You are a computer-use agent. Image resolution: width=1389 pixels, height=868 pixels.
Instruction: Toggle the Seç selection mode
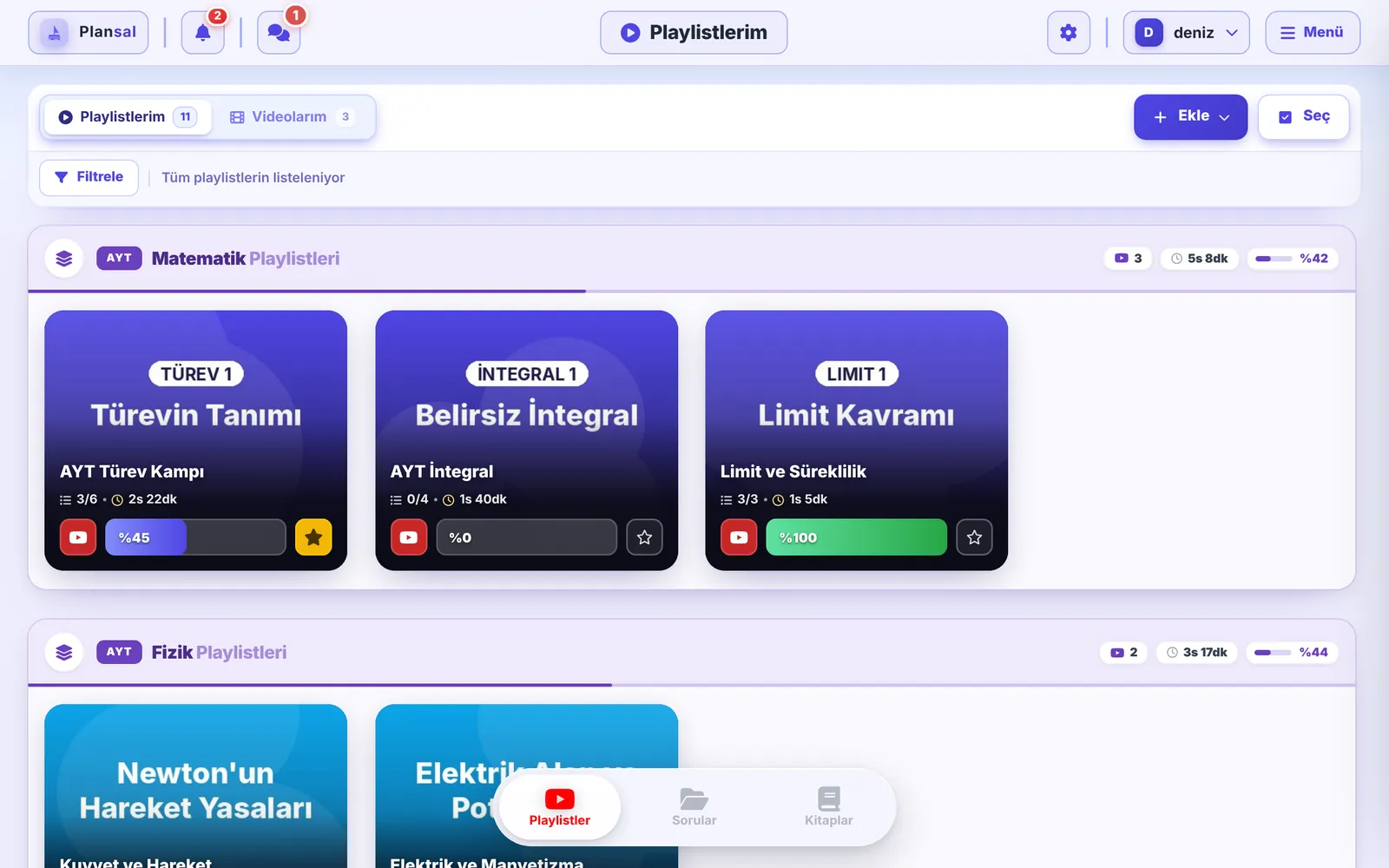click(1304, 117)
